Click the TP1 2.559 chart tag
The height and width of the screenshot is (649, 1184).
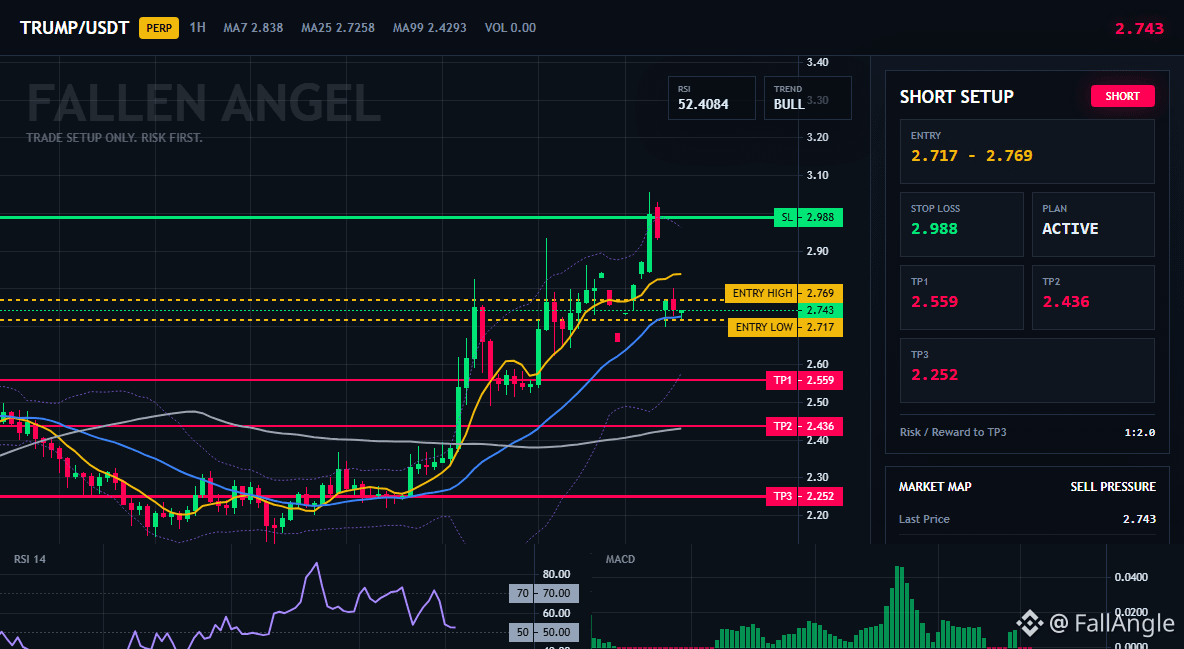(803, 380)
